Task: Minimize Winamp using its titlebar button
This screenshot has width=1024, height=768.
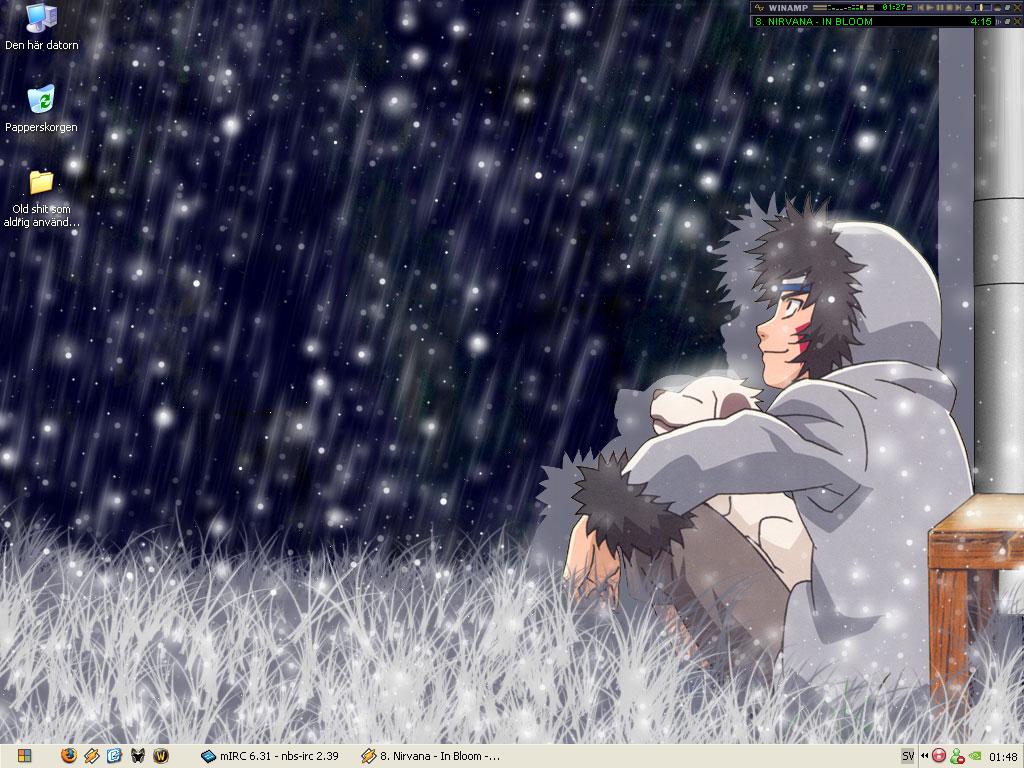Action: 997,8
